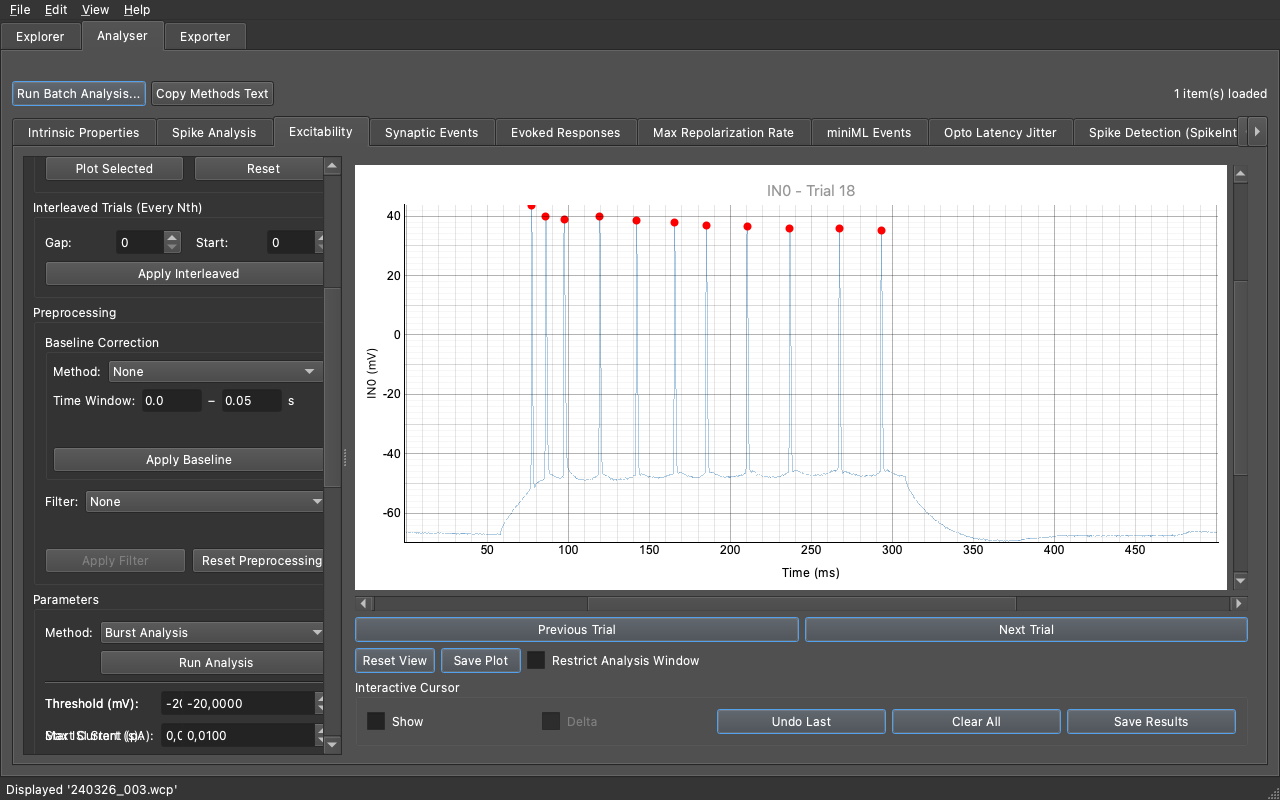Open the Baseline Correction Method dropdown
Viewport: 1280px width, 800px height.
click(x=215, y=372)
